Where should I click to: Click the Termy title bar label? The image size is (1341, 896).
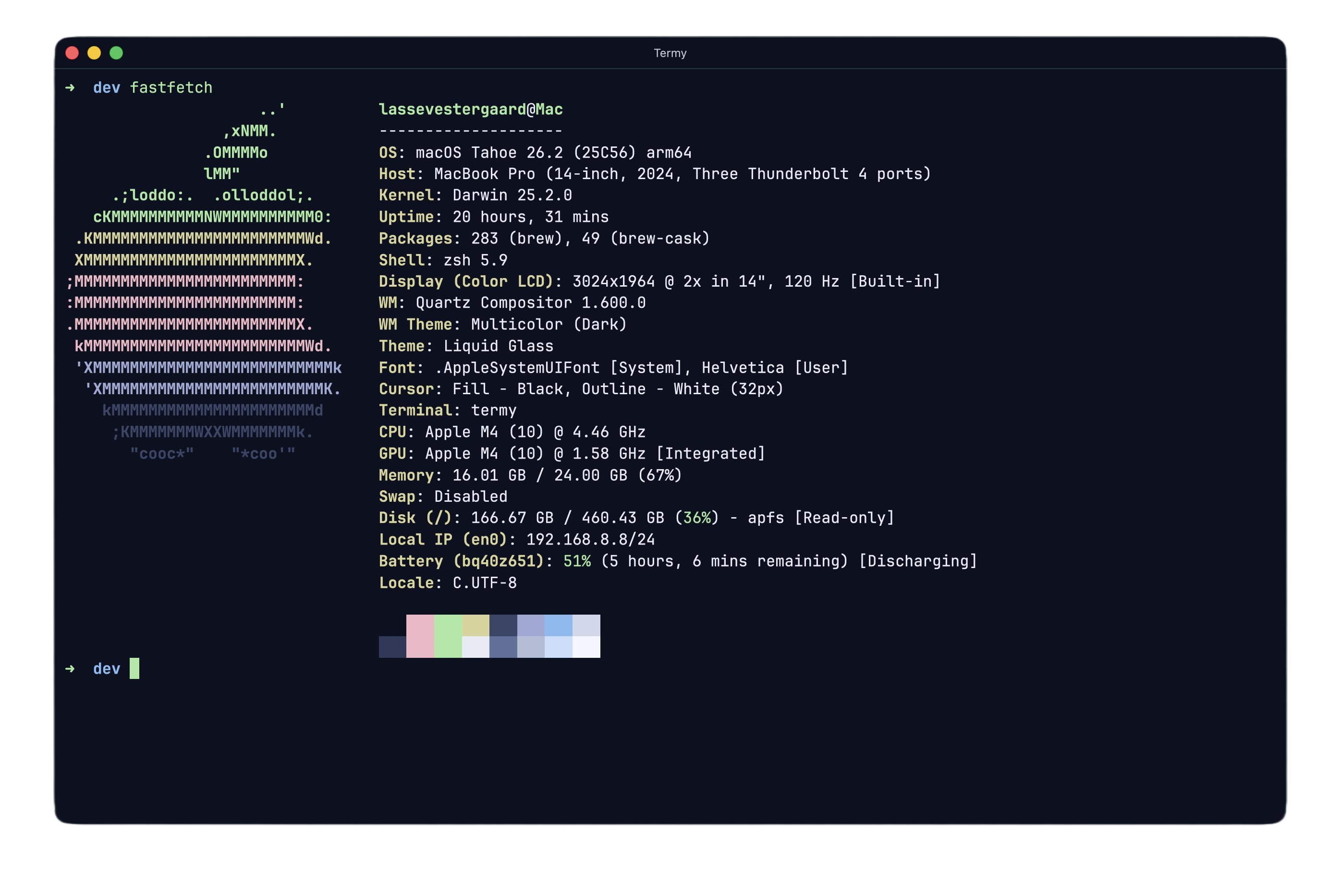coord(670,52)
